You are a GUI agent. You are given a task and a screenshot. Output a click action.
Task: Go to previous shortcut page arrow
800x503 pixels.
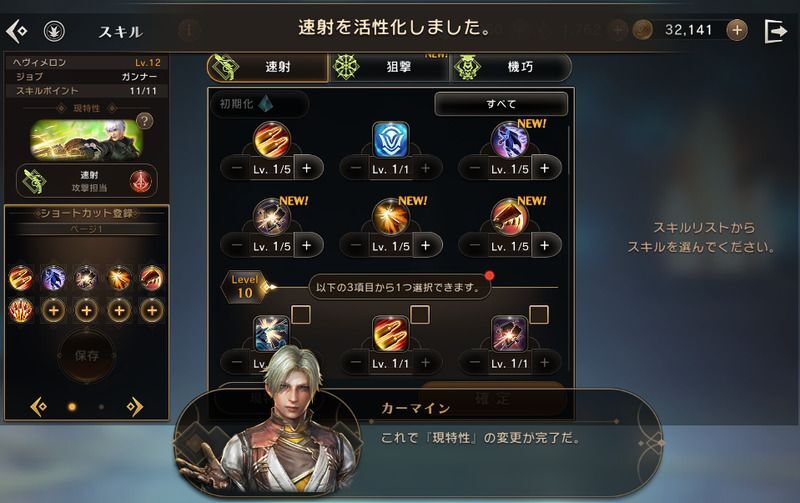point(39,407)
